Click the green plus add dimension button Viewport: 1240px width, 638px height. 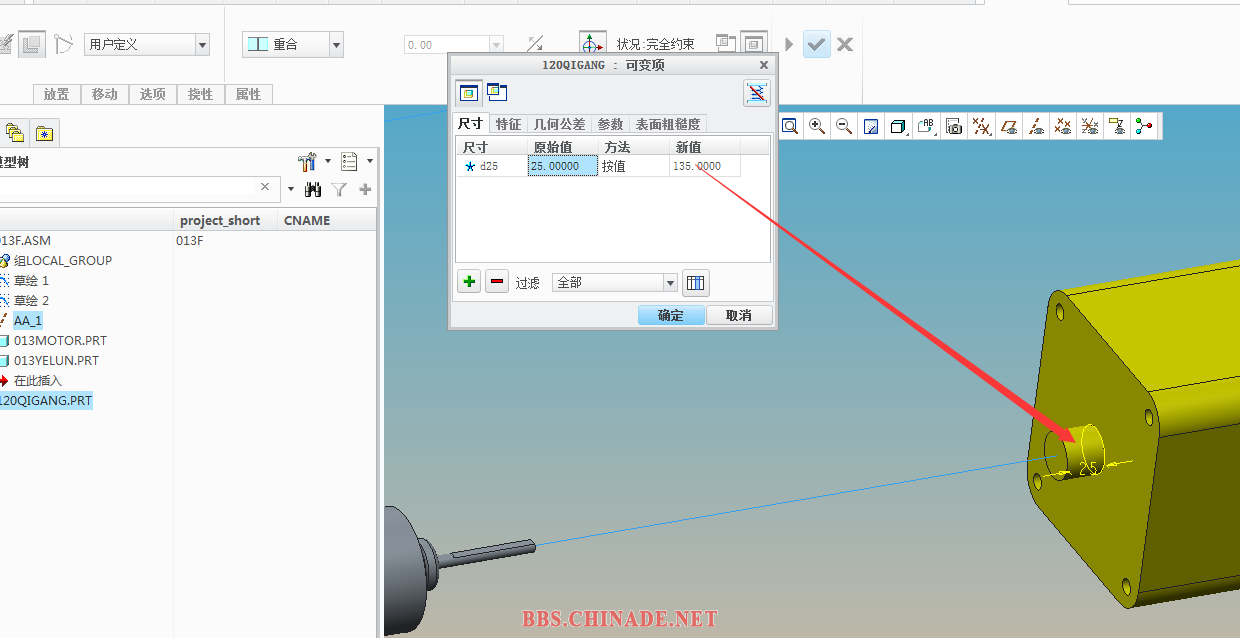pos(469,282)
